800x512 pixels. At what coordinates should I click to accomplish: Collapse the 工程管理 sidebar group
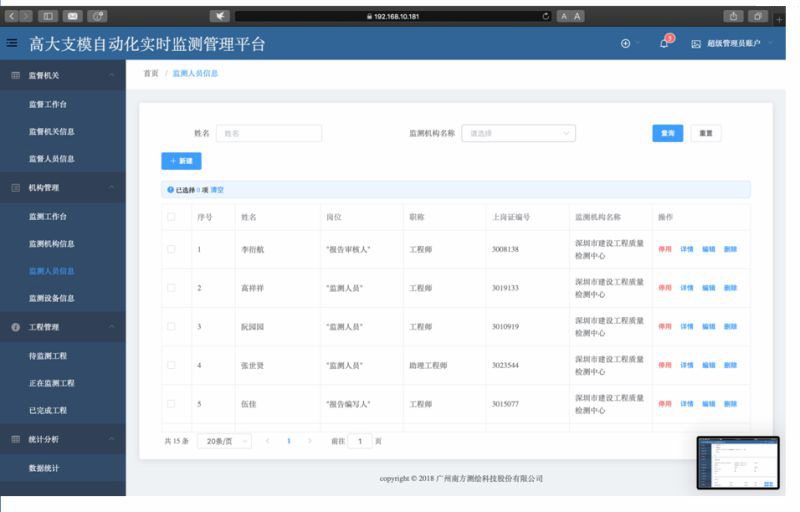pos(111,327)
